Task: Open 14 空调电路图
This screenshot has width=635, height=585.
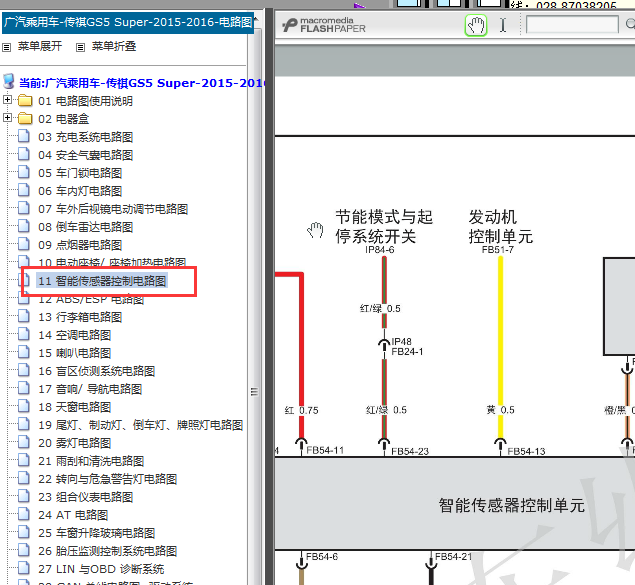Action: [x=75, y=335]
